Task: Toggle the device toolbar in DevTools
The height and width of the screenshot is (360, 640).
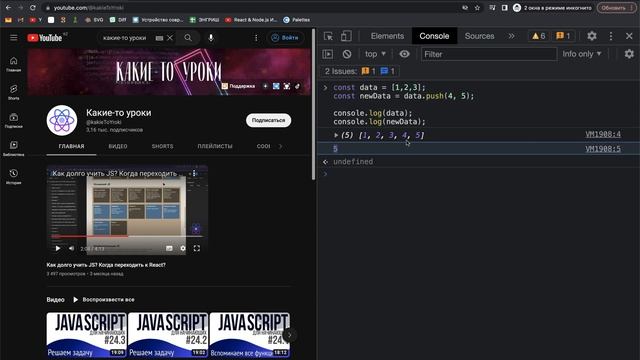Action: coord(346,36)
